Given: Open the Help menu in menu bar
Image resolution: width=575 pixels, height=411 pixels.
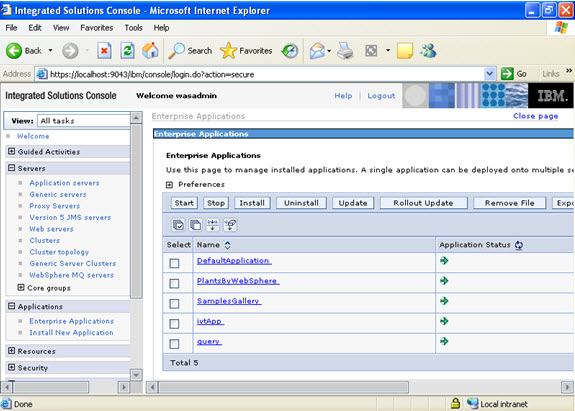Looking at the screenshot, I should [x=161, y=28].
